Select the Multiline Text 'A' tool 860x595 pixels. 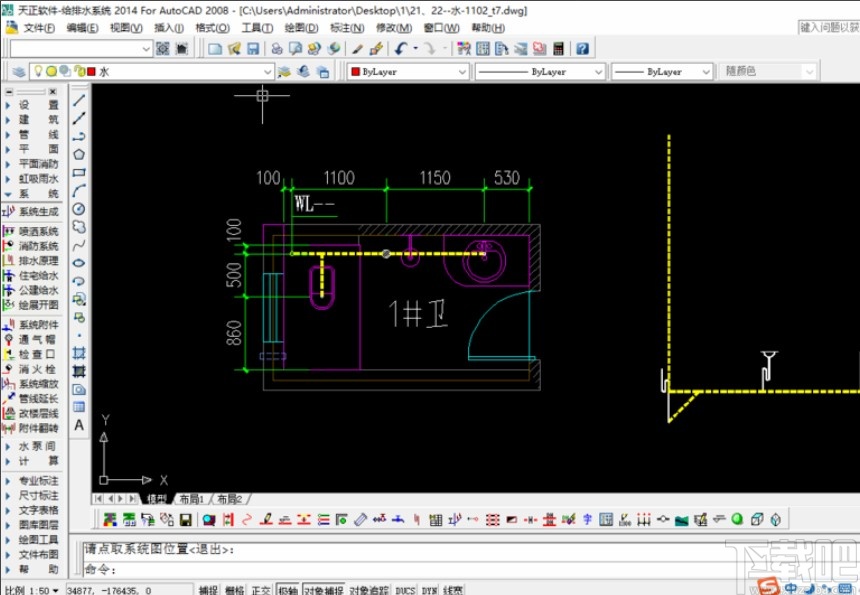pos(79,425)
